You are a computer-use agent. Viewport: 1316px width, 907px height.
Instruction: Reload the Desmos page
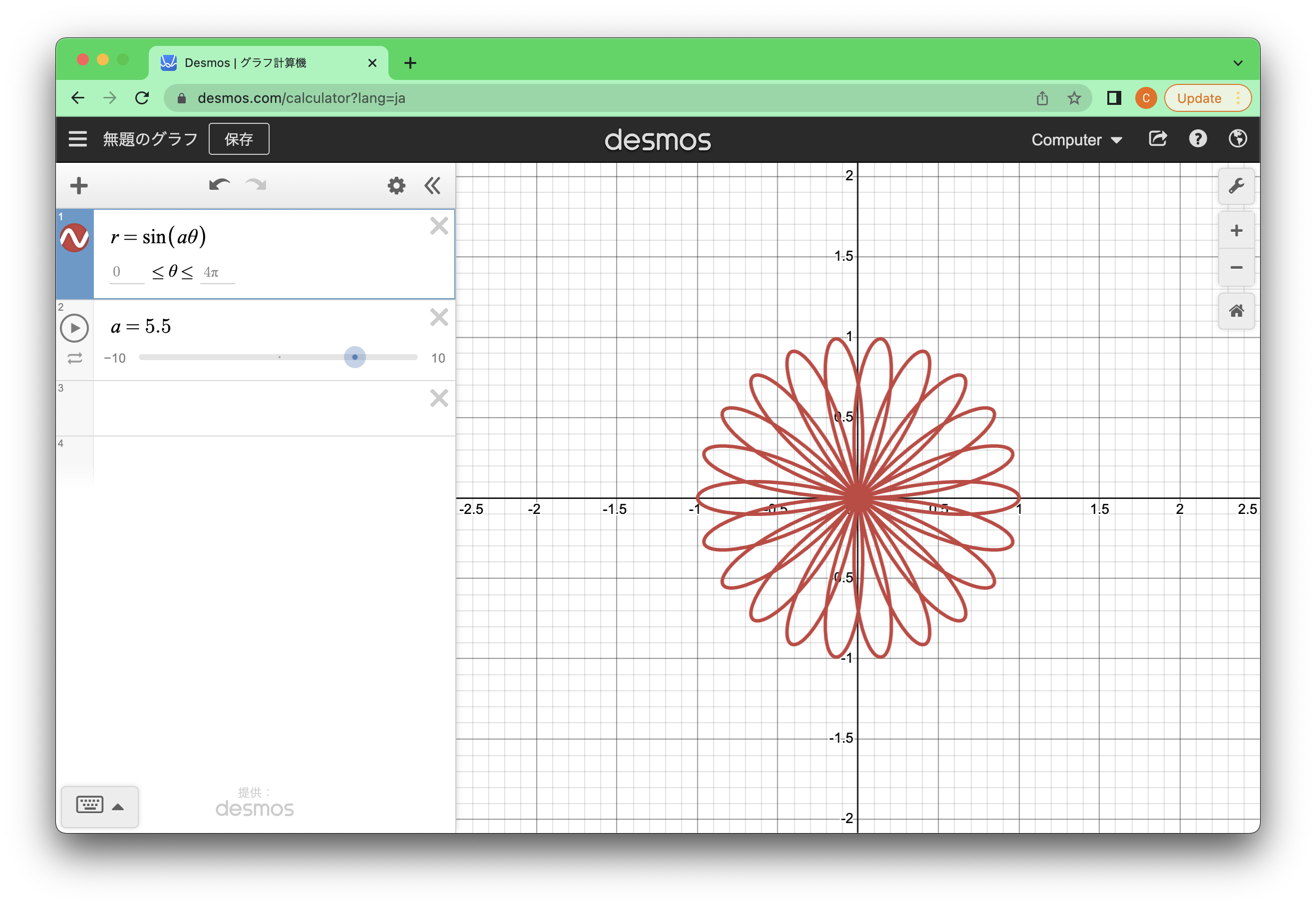point(142,98)
